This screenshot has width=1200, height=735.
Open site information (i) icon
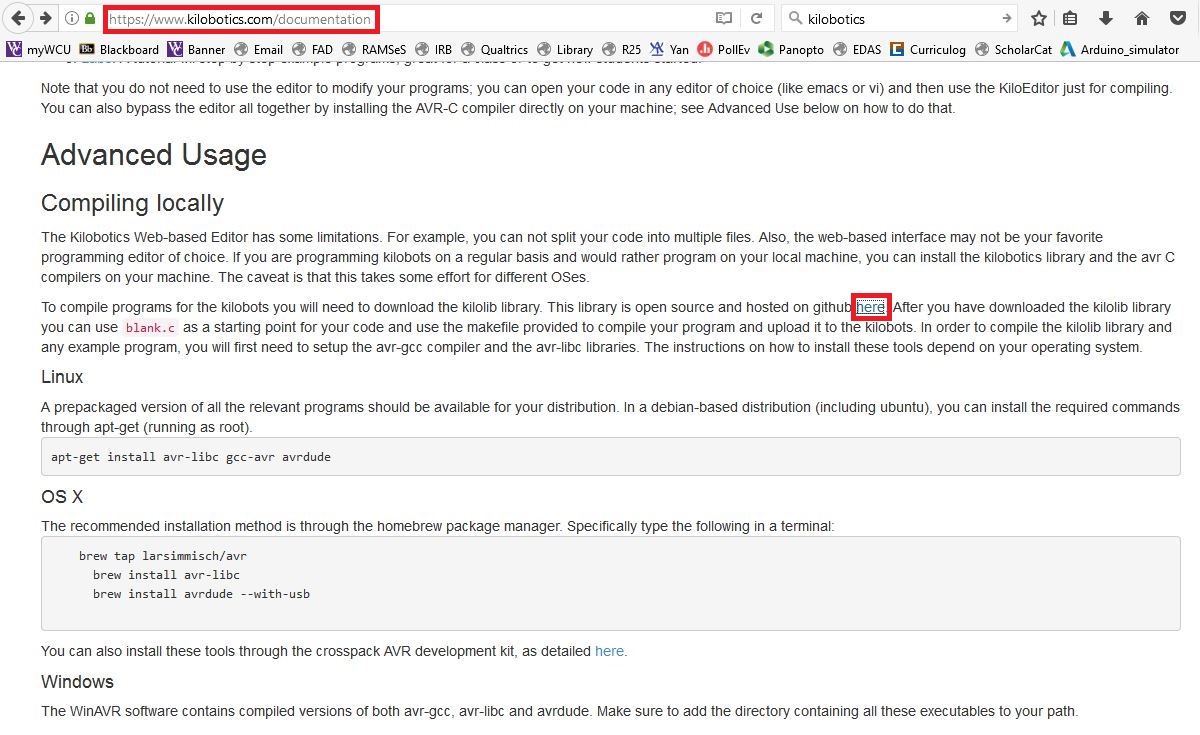pos(72,19)
